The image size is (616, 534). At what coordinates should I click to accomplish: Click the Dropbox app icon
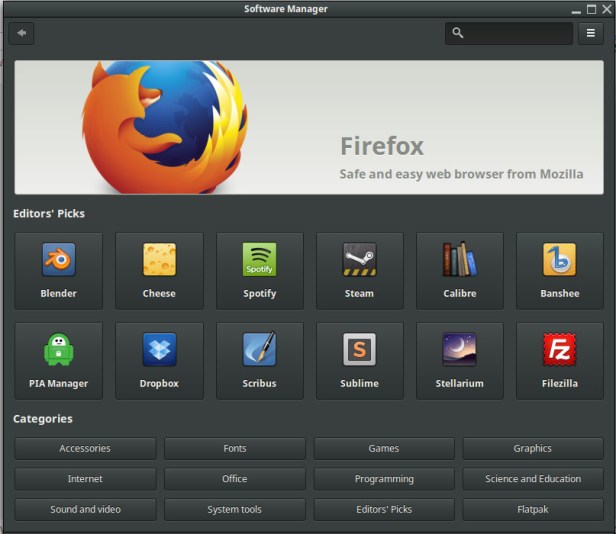tap(159, 350)
